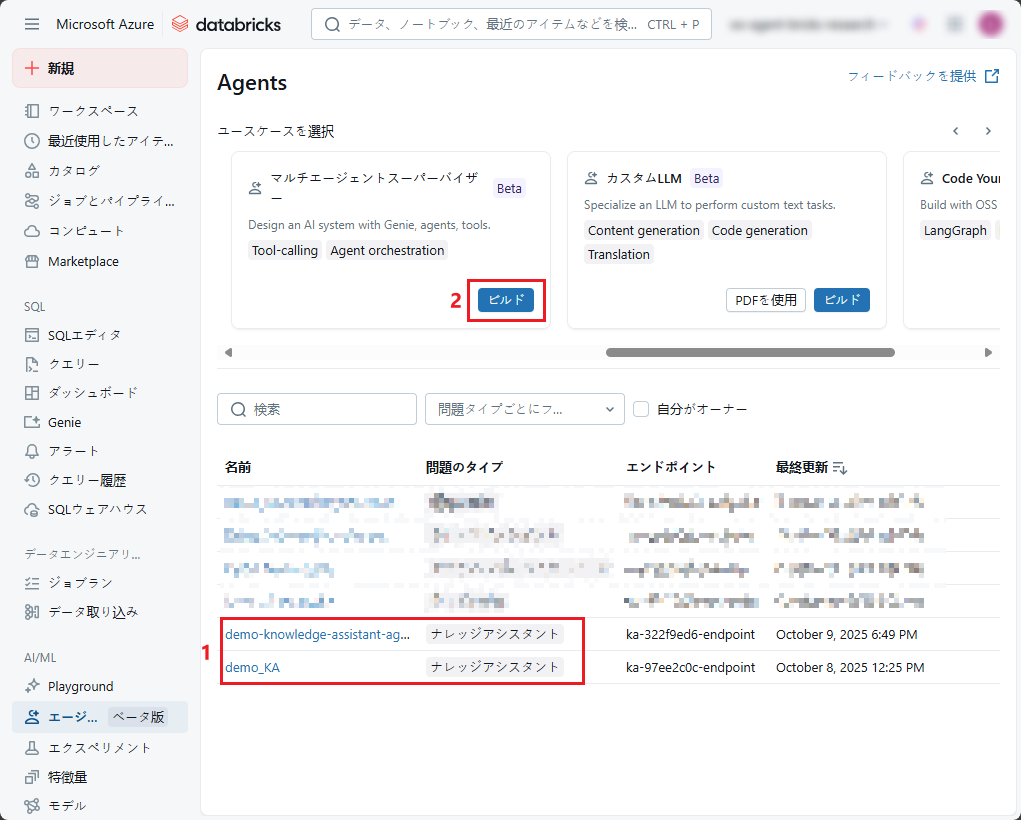Click the previous use-case carousel chevron
This screenshot has height=820, width=1021.
point(956,131)
